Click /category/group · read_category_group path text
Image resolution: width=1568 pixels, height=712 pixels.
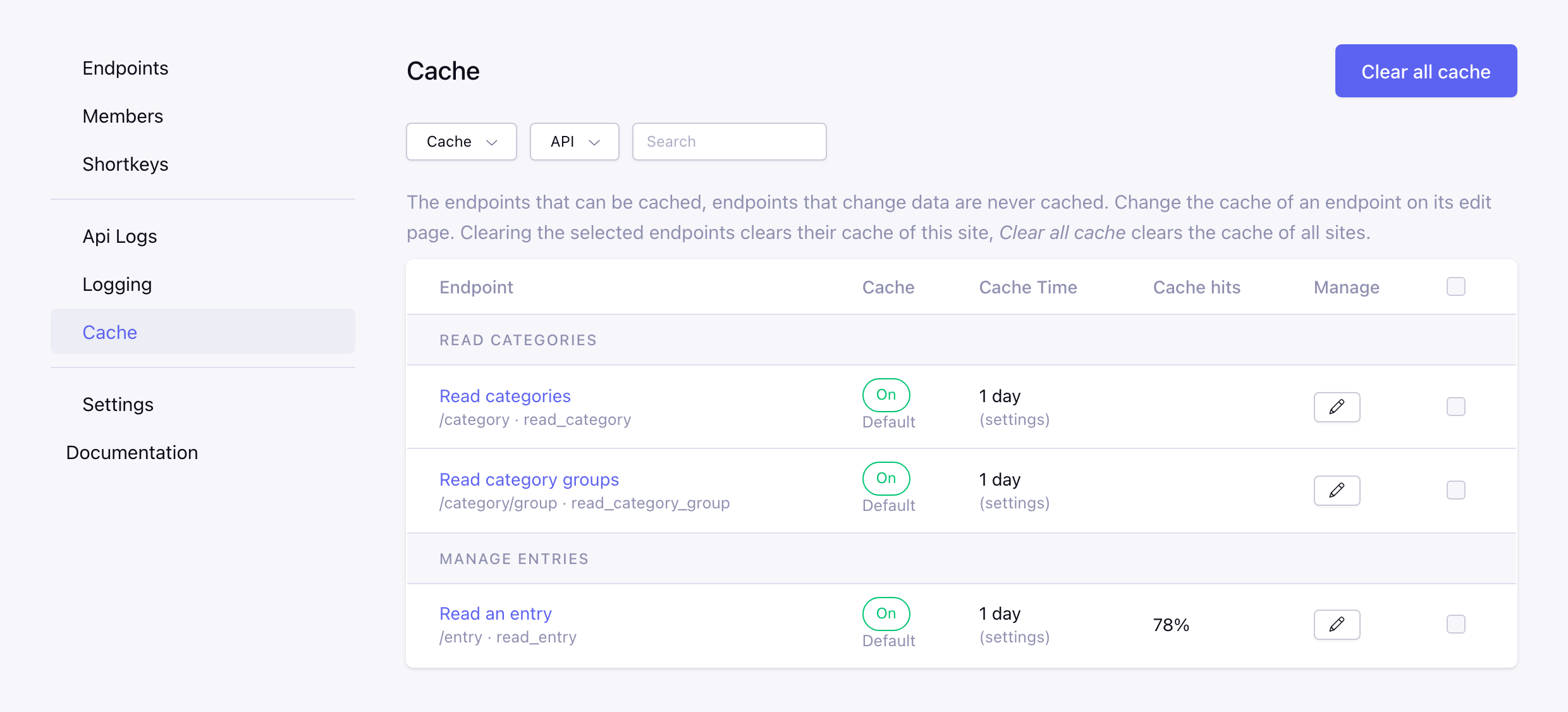584,503
